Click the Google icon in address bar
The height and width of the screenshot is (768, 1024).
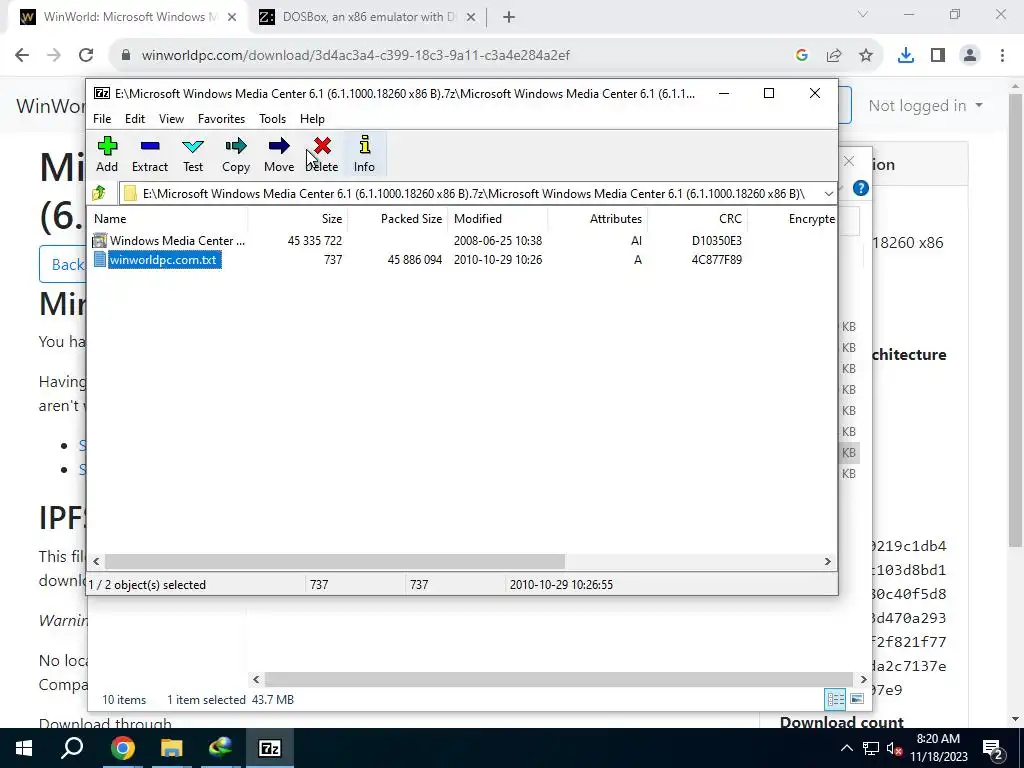pos(802,56)
